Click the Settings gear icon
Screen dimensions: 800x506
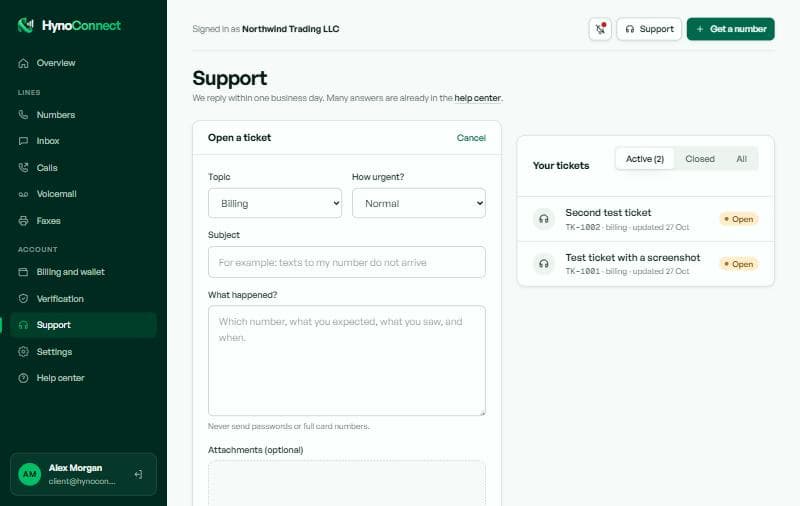[x=23, y=351]
